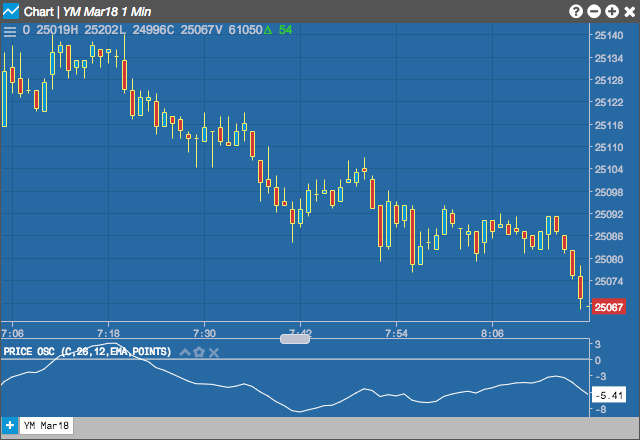Screen dimensions: 640x440
Task: Click the plus icon in title bar
Action: click(x=612, y=11)
